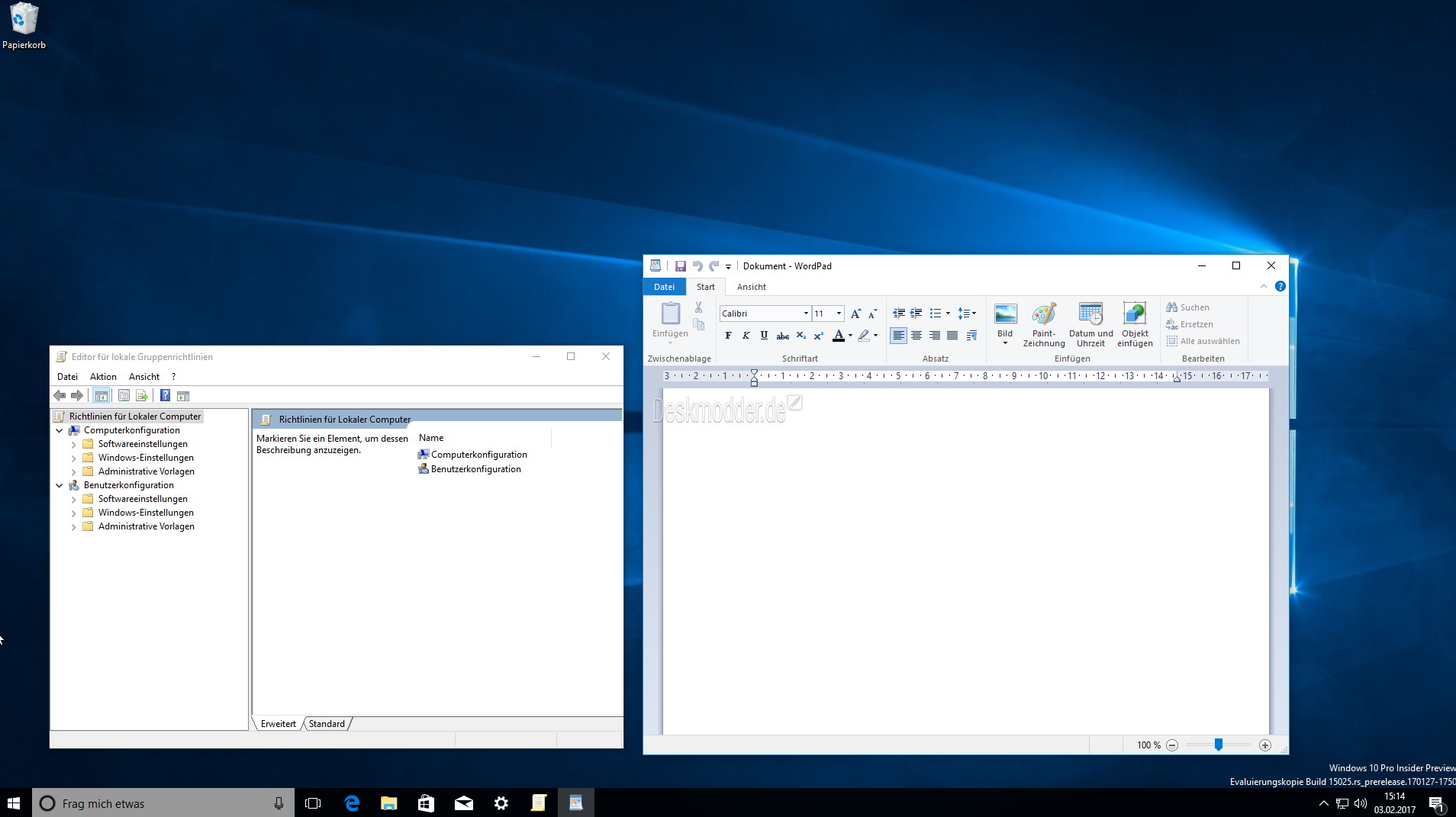Open Microsoft Edge from the taskbar
Image resolution: width=1456 pixels, height=817 pixels.
point(352,803)
